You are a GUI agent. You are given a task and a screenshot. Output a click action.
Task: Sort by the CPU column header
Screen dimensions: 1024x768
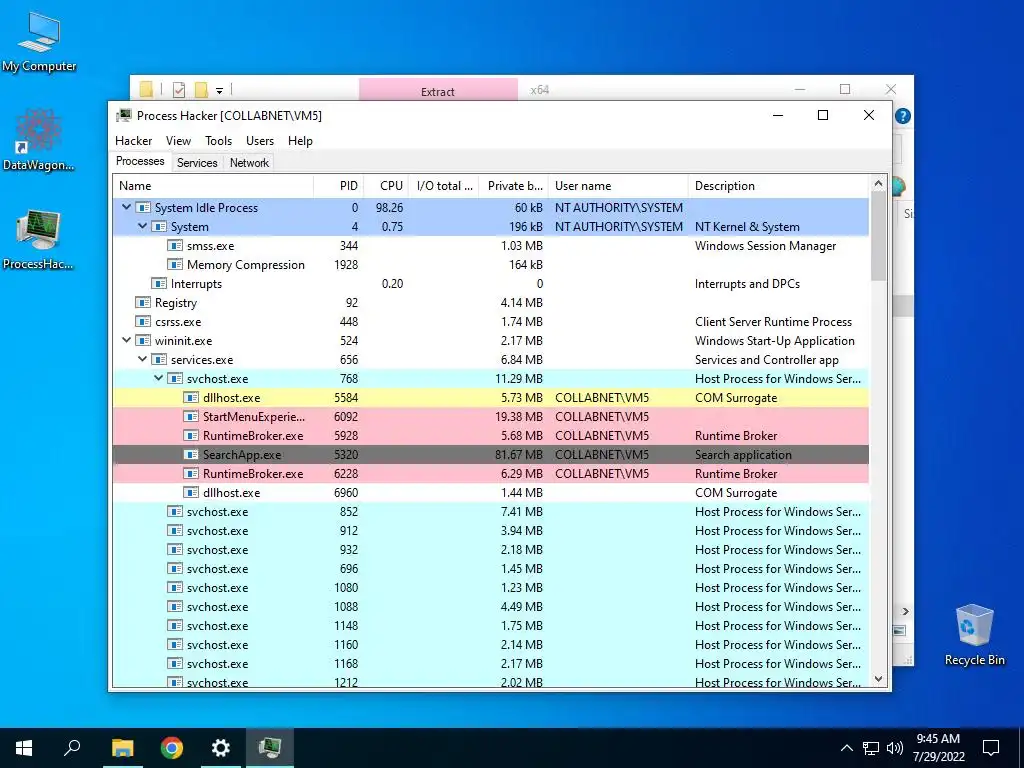pos(386,185)
